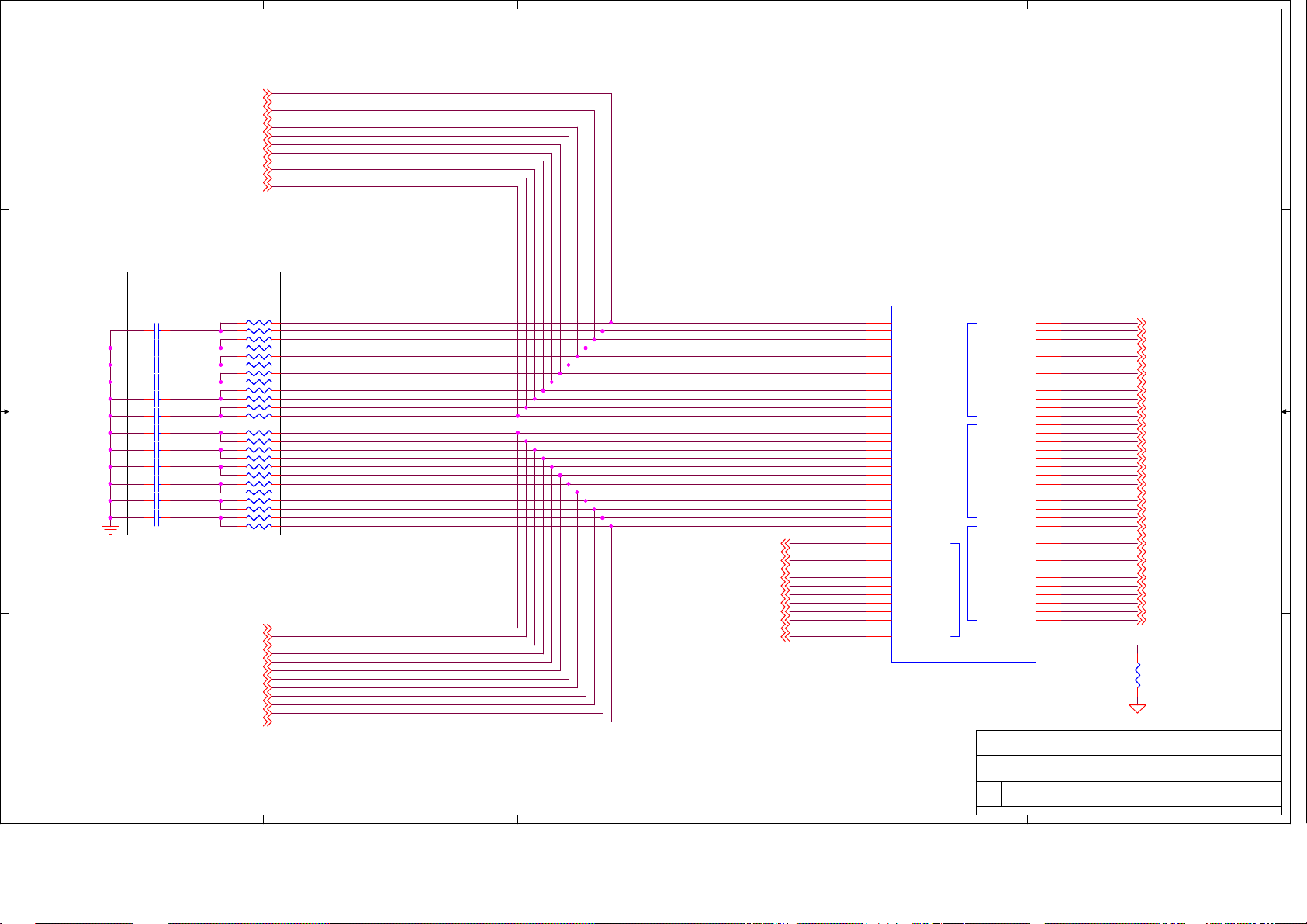Select the vertical resistor below the blue IC
The height and width of the screenshot is (924, 1307).
(1137, 673)
